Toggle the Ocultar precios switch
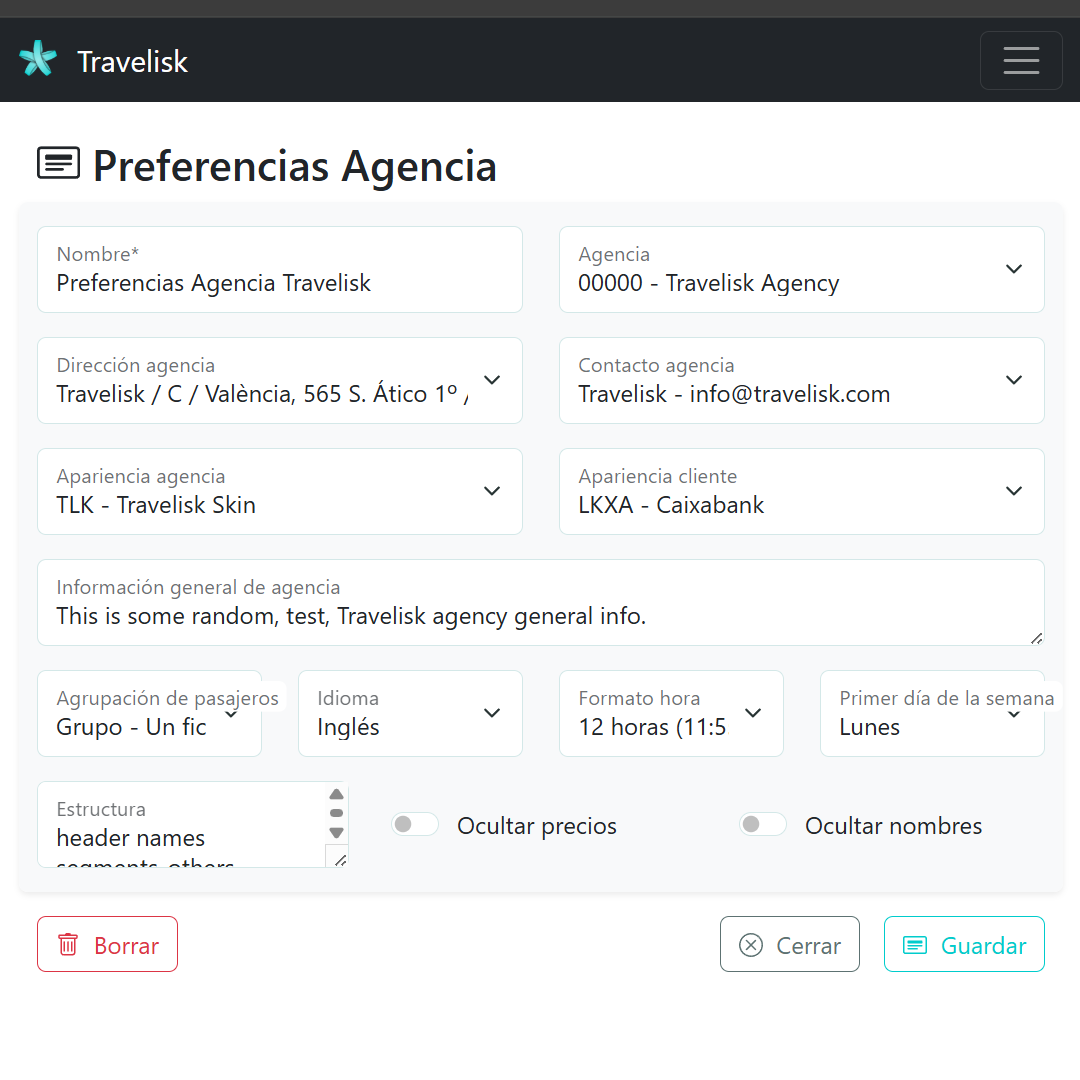Screen dimensions: 1080x1080 415,824
